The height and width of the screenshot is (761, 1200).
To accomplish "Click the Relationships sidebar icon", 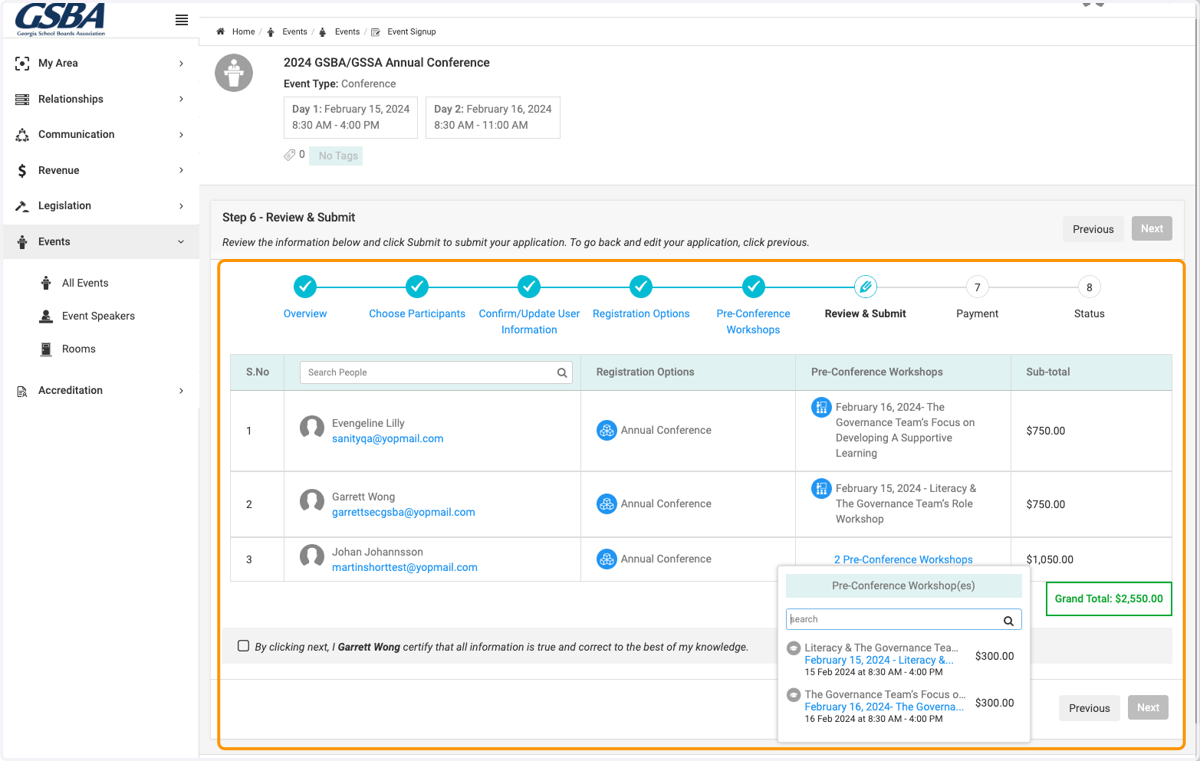I will tap(22, 99).
